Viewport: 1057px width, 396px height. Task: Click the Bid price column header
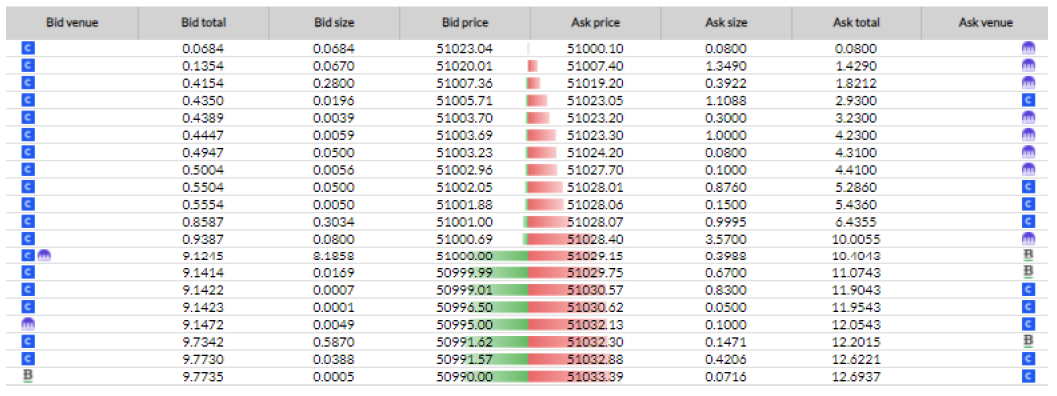(464, 22)
